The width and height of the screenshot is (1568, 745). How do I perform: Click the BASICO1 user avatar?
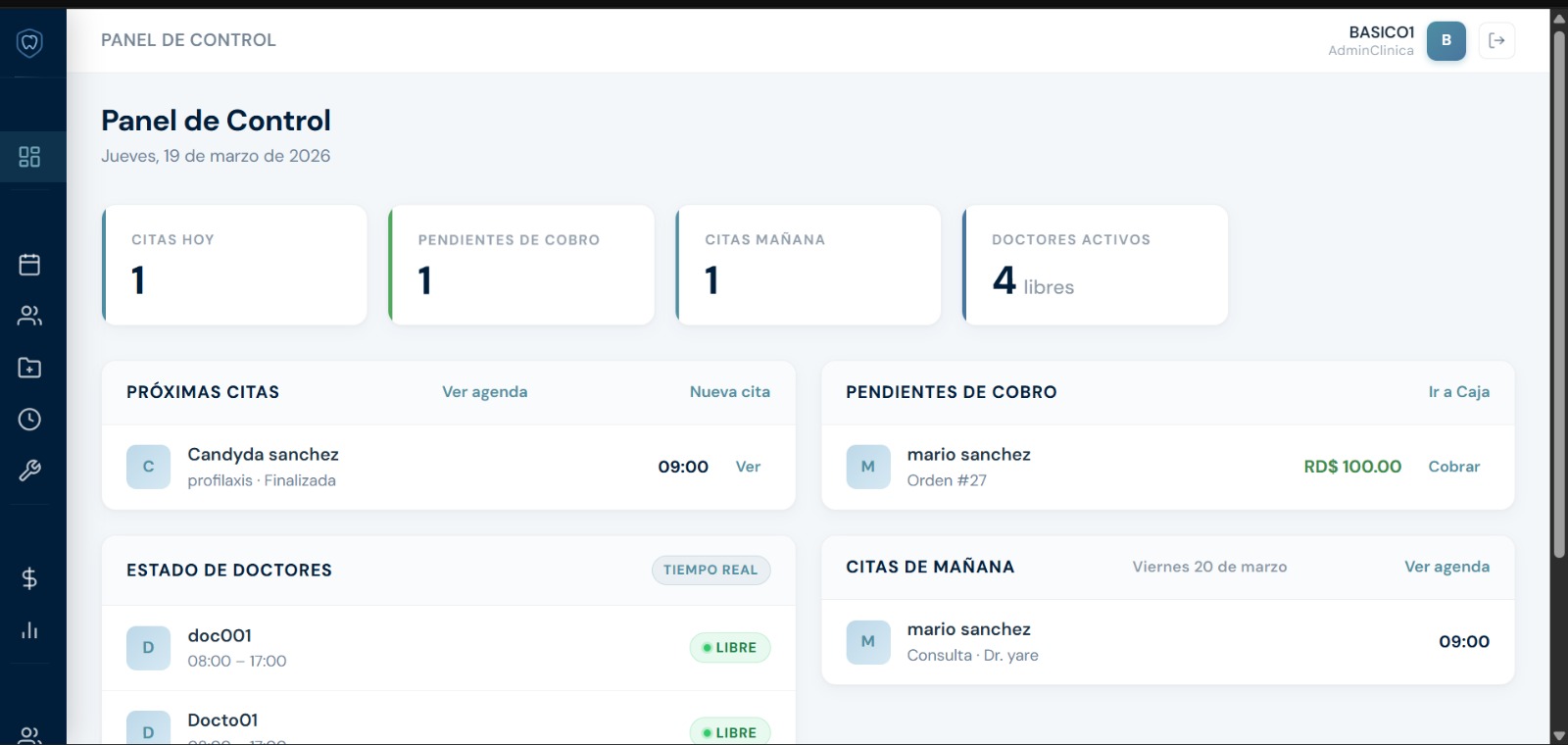point(1445,41)
